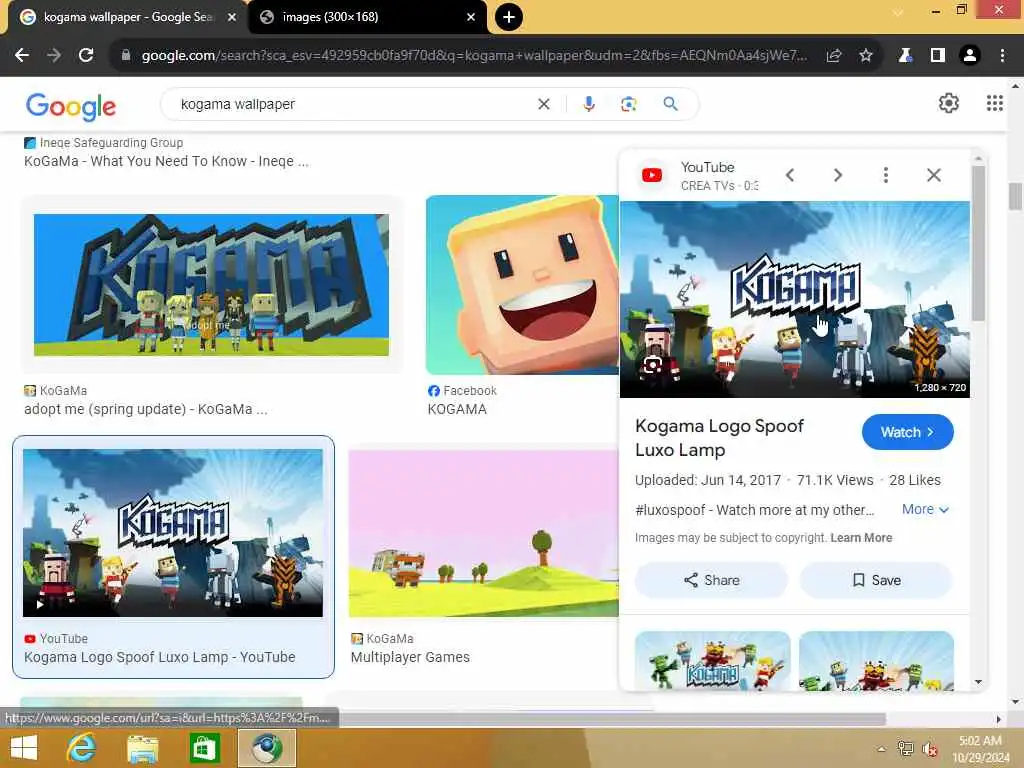Click the YouTube logo in preview header
The width and height of the screenshot is (1024, 768).
pyautogui.click(x=652, y=175)
